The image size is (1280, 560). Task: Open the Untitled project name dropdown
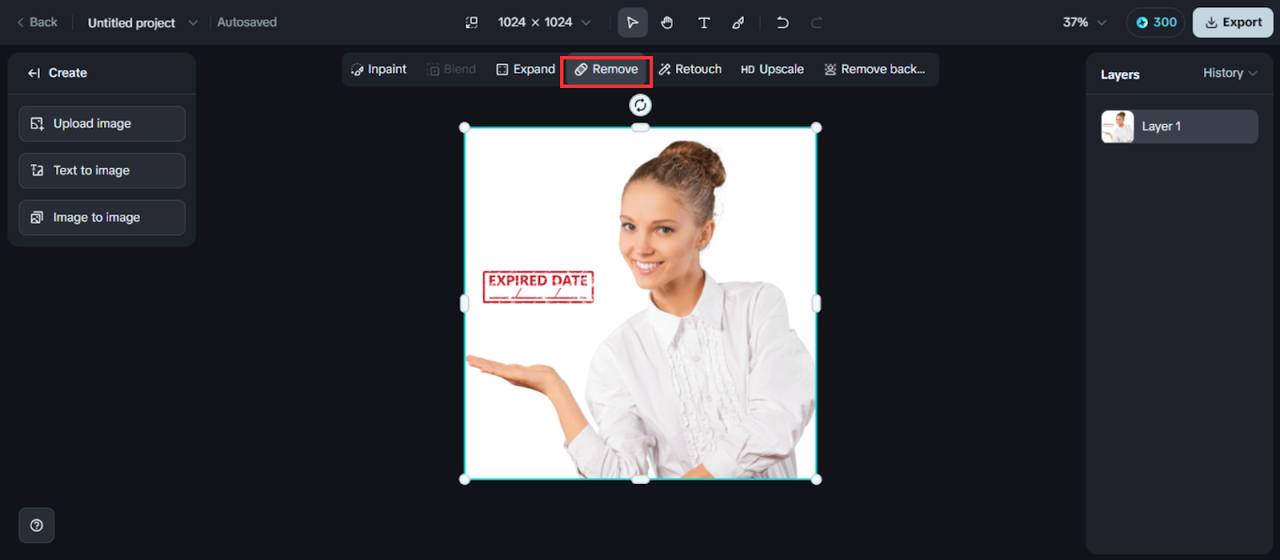coord(143,22)
